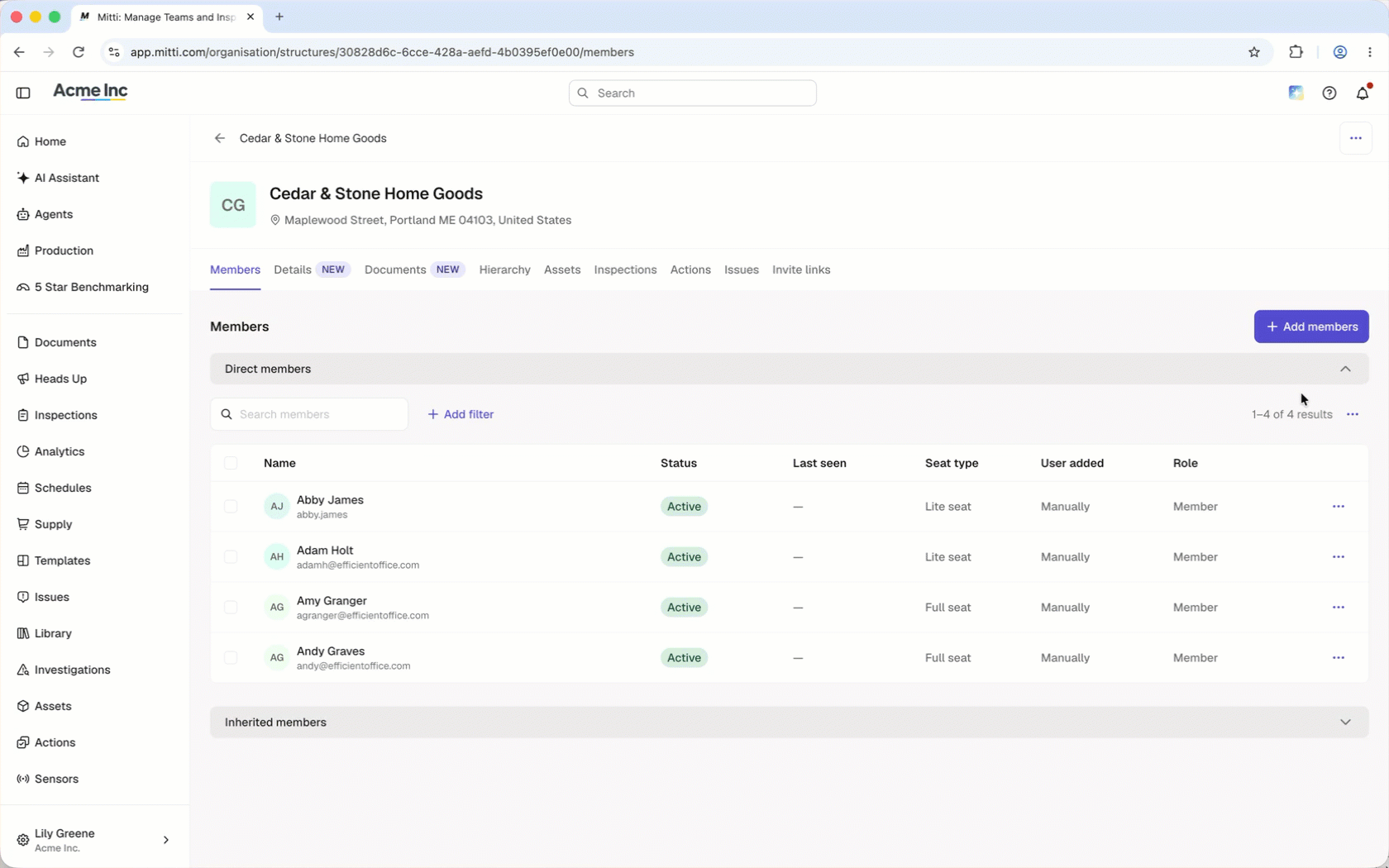Toggle the sidebar collapse icon
The image size is (1389, 868).
pos(23,93)
